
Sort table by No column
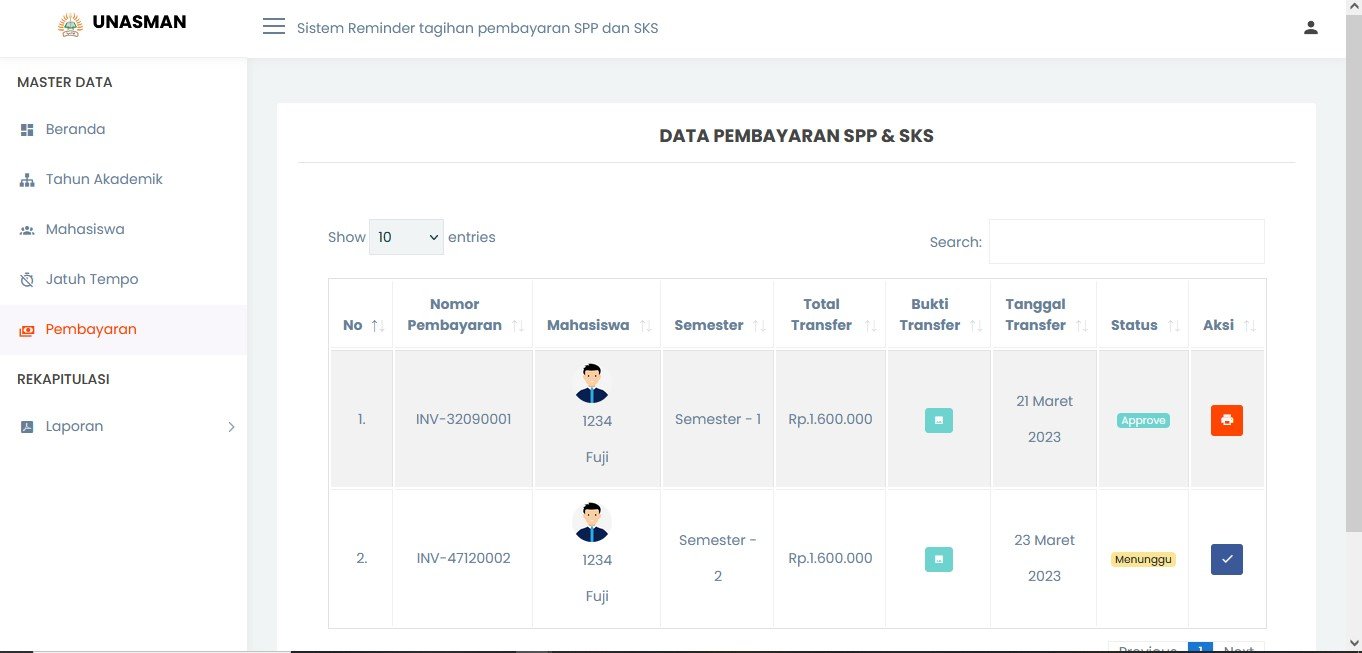361,325
